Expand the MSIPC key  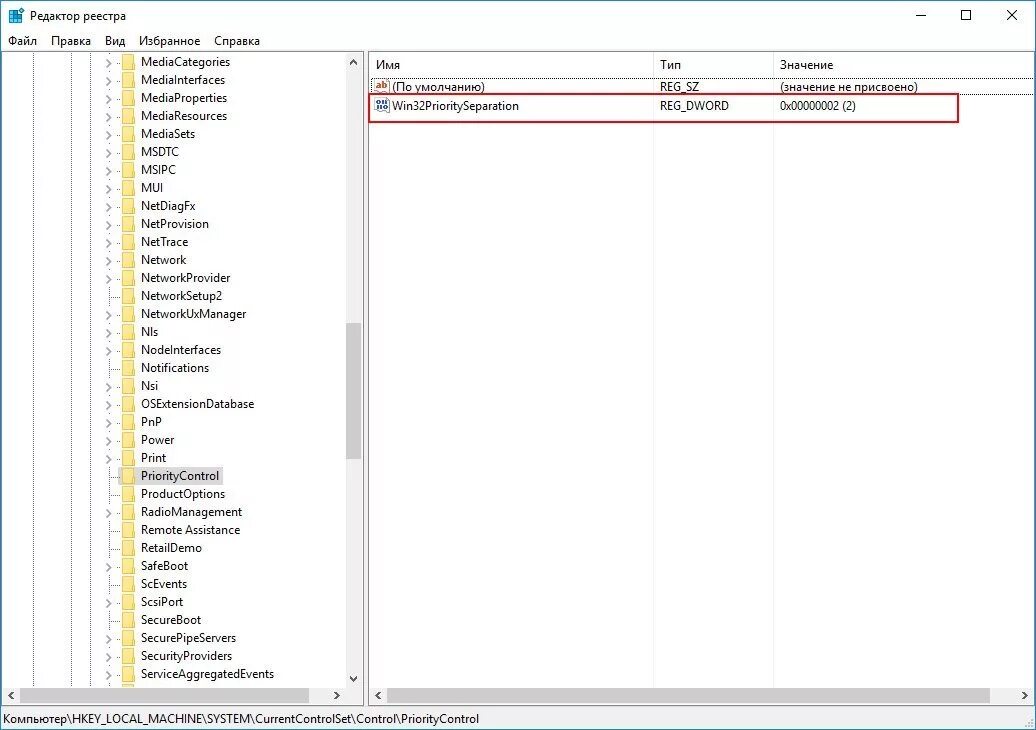point(109,170)
